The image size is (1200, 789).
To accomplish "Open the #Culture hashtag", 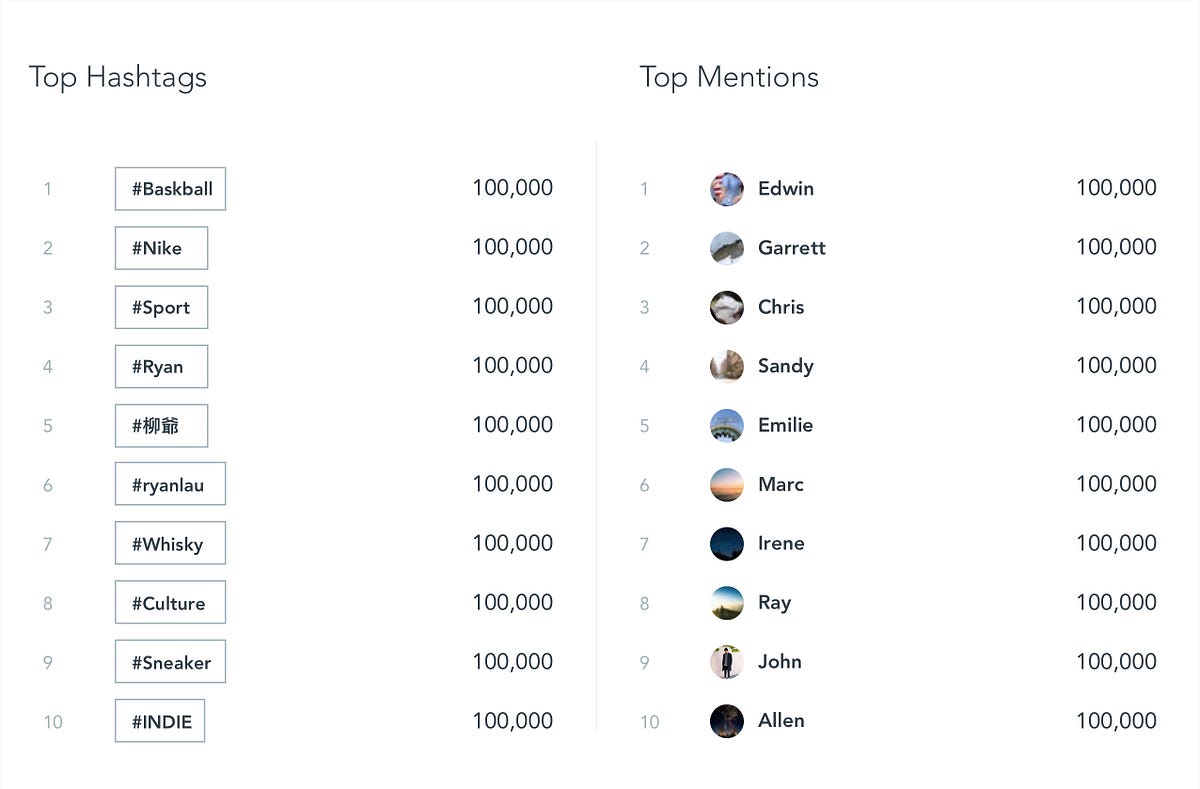I will click(x=171, y=603).
